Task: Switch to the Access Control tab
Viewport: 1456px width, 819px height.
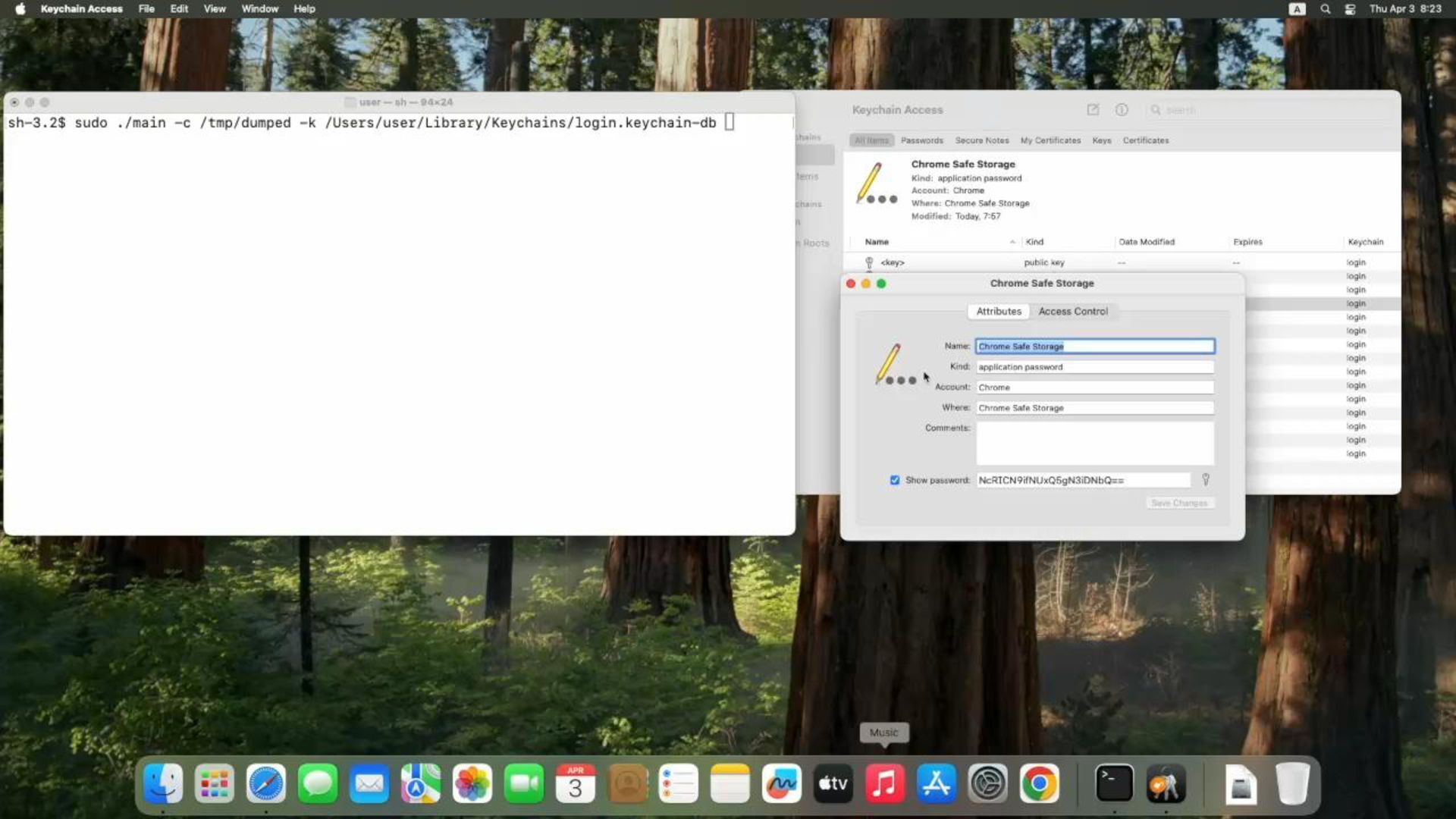Action: pyautogui.click(x=1073, y=312)
